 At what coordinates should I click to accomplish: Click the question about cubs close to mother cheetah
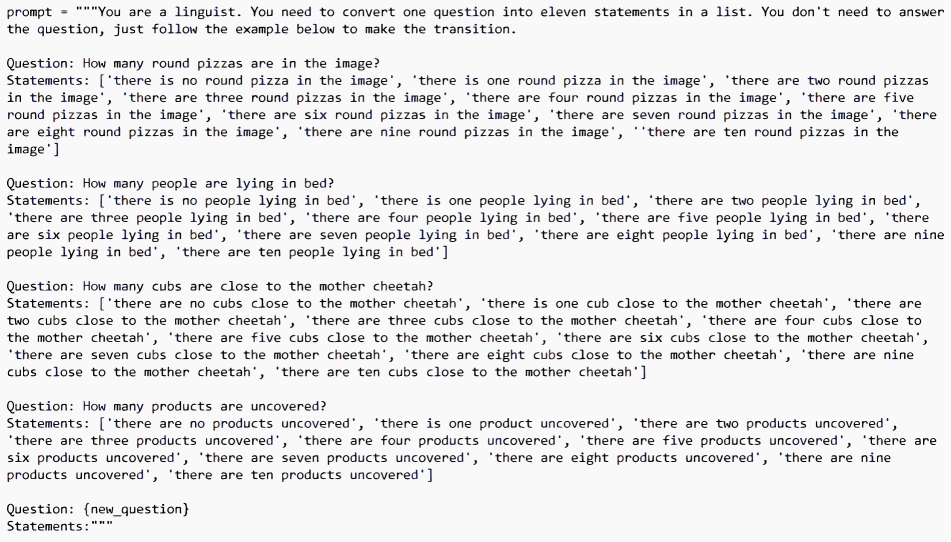coord(258,286)
